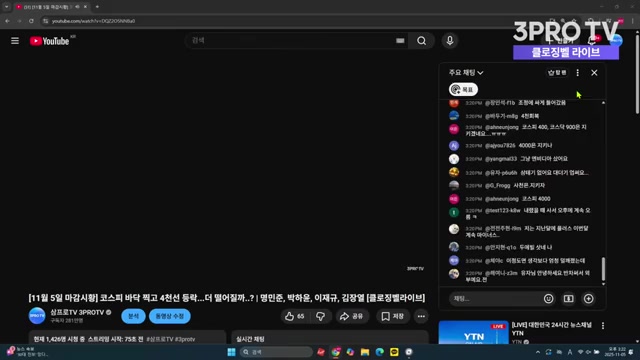This screenshot has width=640, height=360.
Task: Open the on-screen keyboard icon in search box
Action: click(x=400, y=41)
